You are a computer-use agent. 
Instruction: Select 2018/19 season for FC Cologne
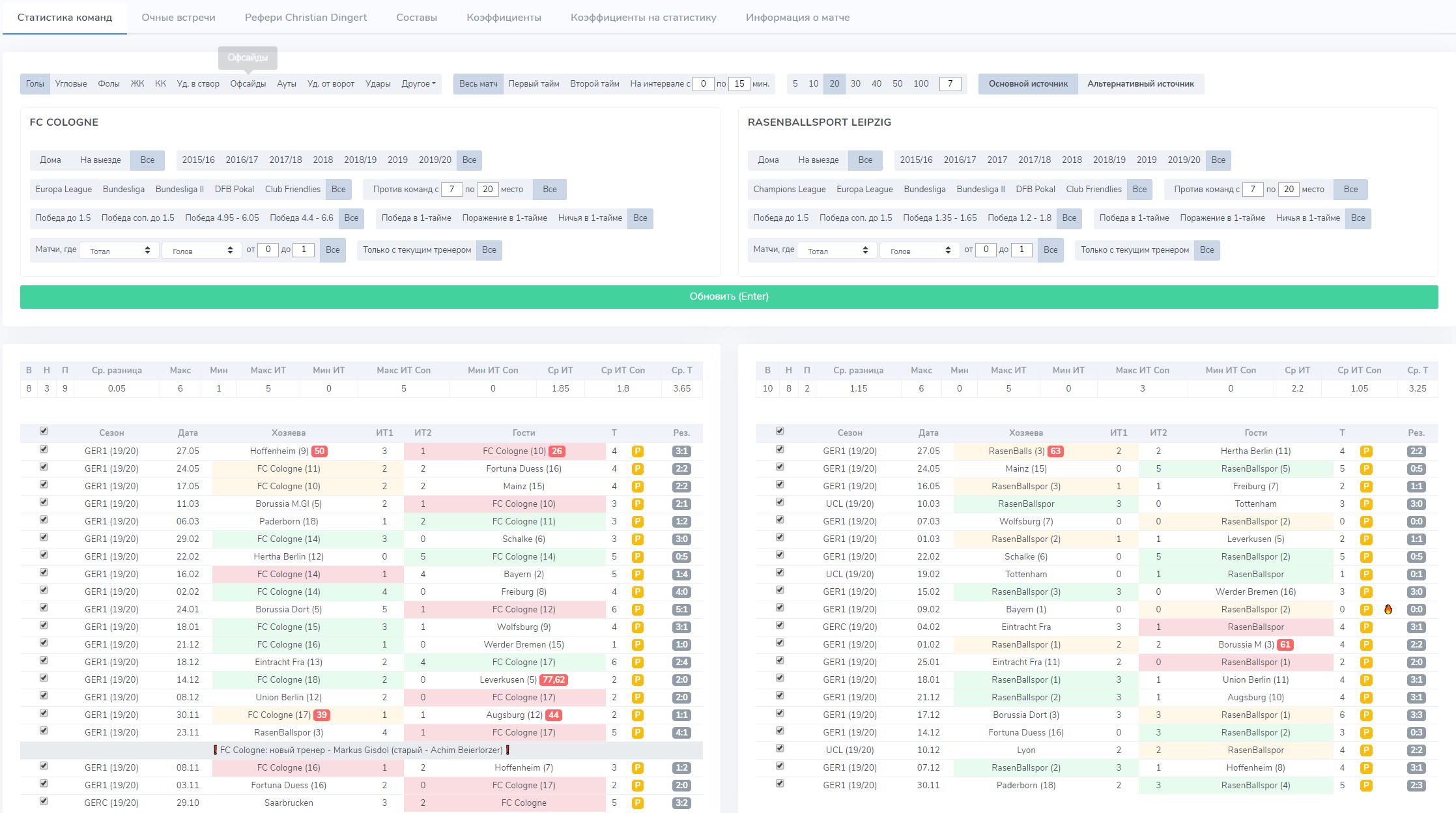(360, 160)
